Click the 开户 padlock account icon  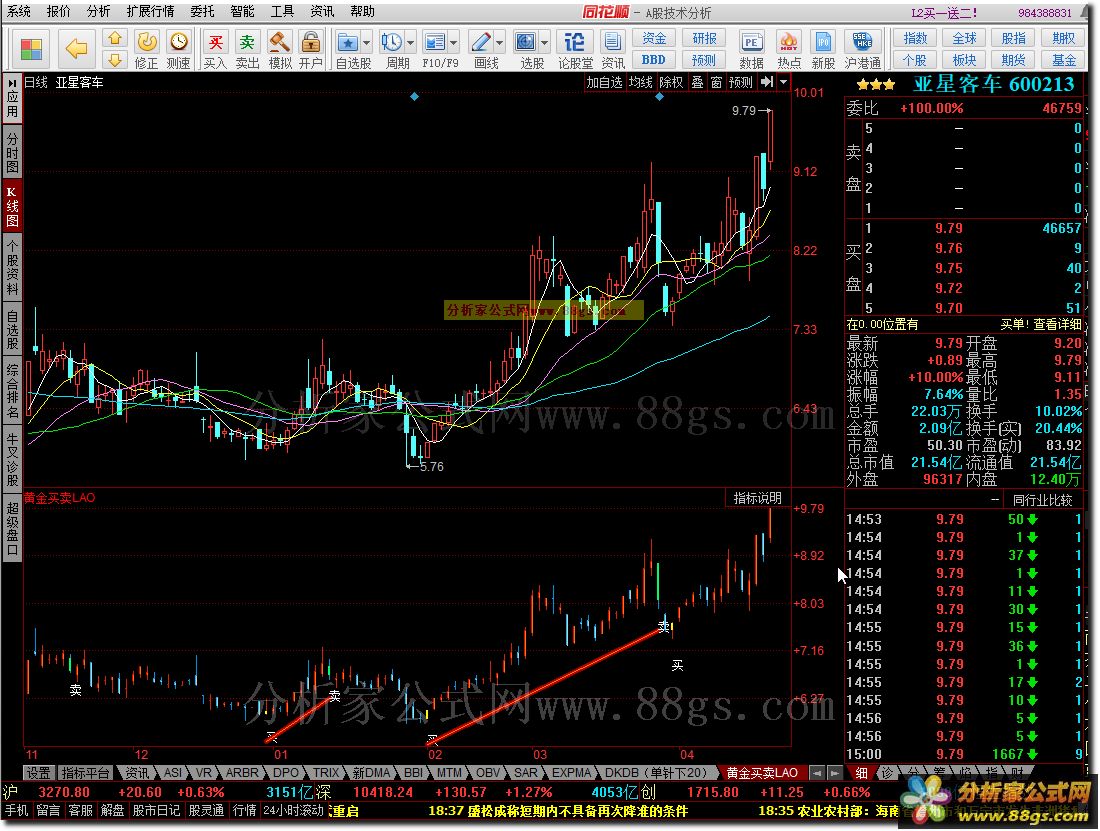[x=311, y=42]
